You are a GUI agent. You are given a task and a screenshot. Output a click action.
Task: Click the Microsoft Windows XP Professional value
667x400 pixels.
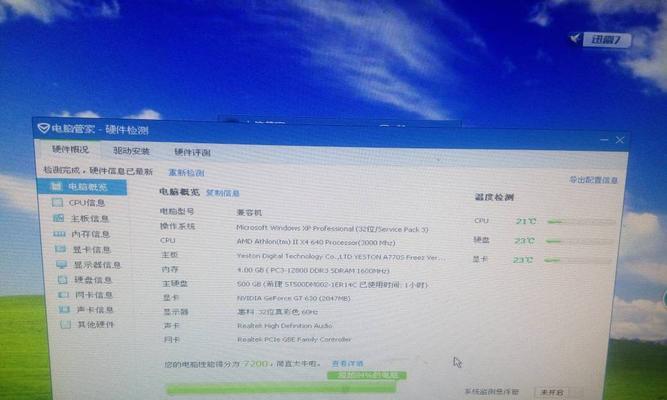332,229
